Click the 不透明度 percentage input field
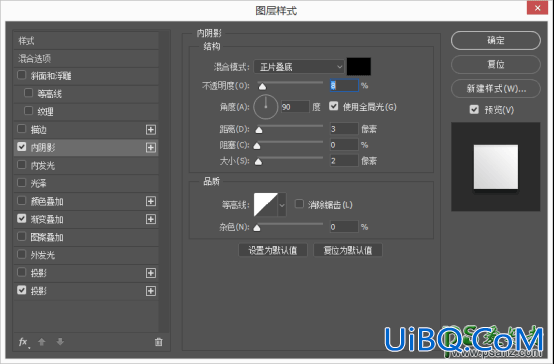This screenshot has height=364, width=554. [344, 86]
